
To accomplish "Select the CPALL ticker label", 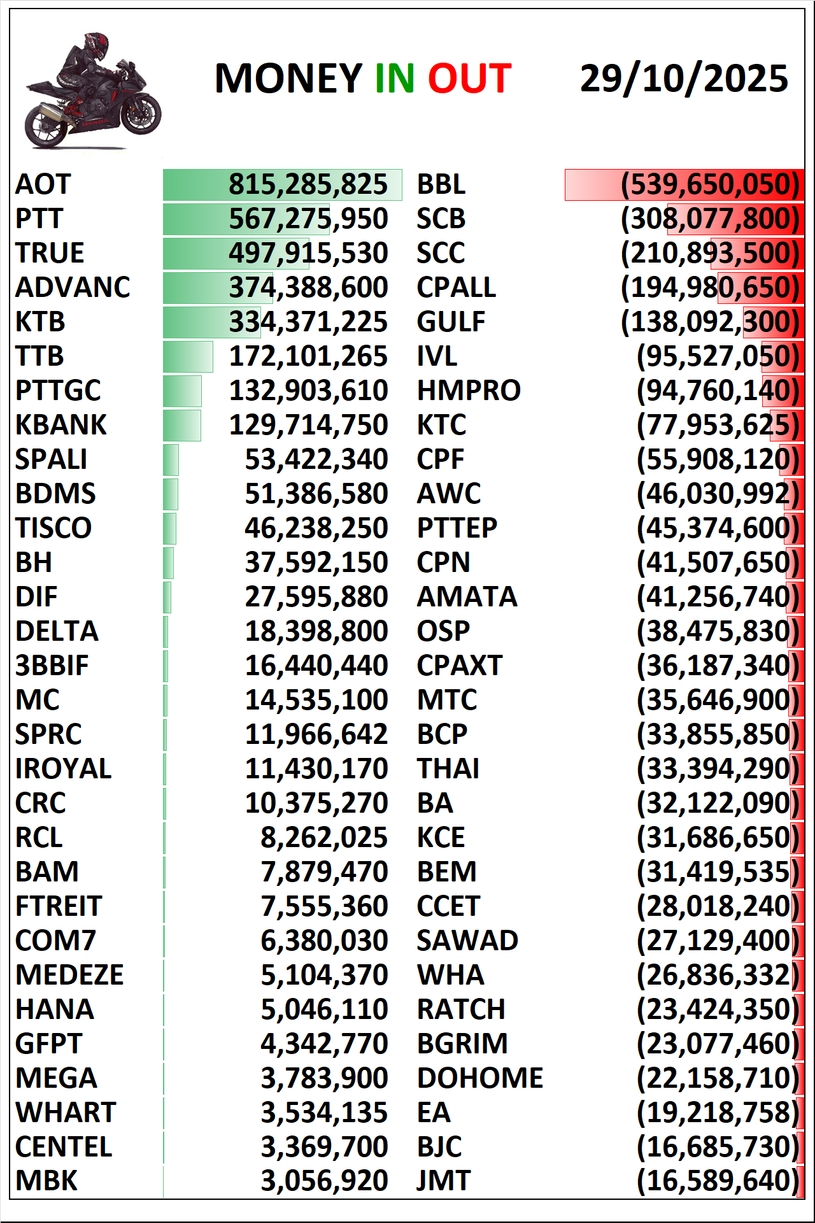I will 456,288.
